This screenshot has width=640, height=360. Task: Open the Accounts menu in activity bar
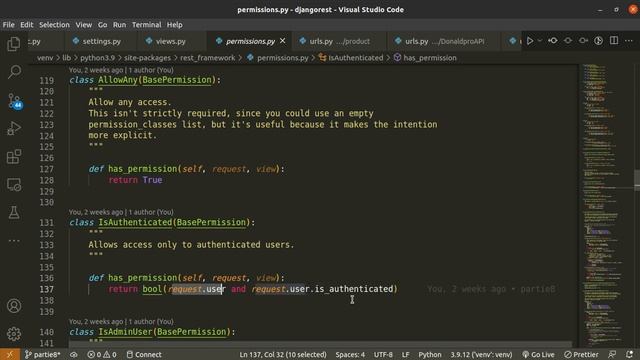click(x=14, y=306)
